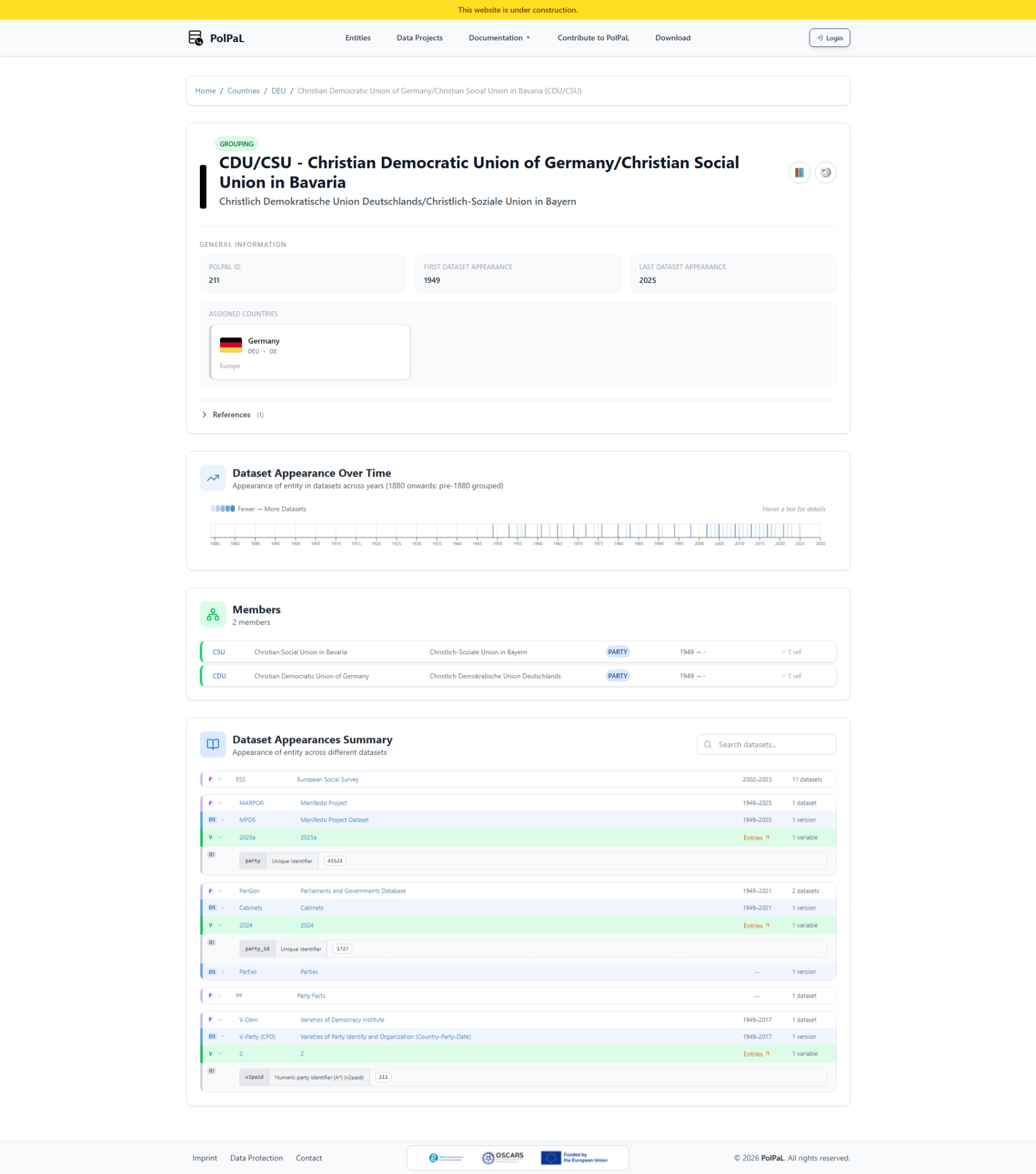Collapse the ParlGov project row
This screenshot has width=1036, height=1174.
[x=219, y=891]
